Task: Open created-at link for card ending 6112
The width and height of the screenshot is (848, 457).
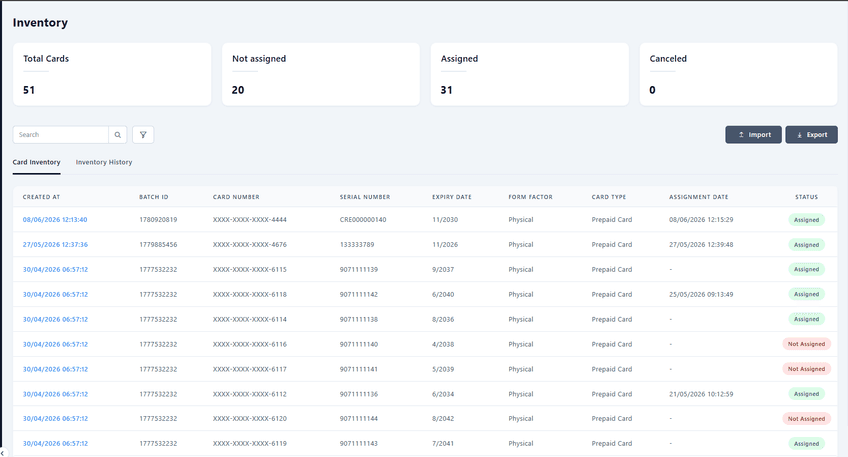Action: (55, 394)
